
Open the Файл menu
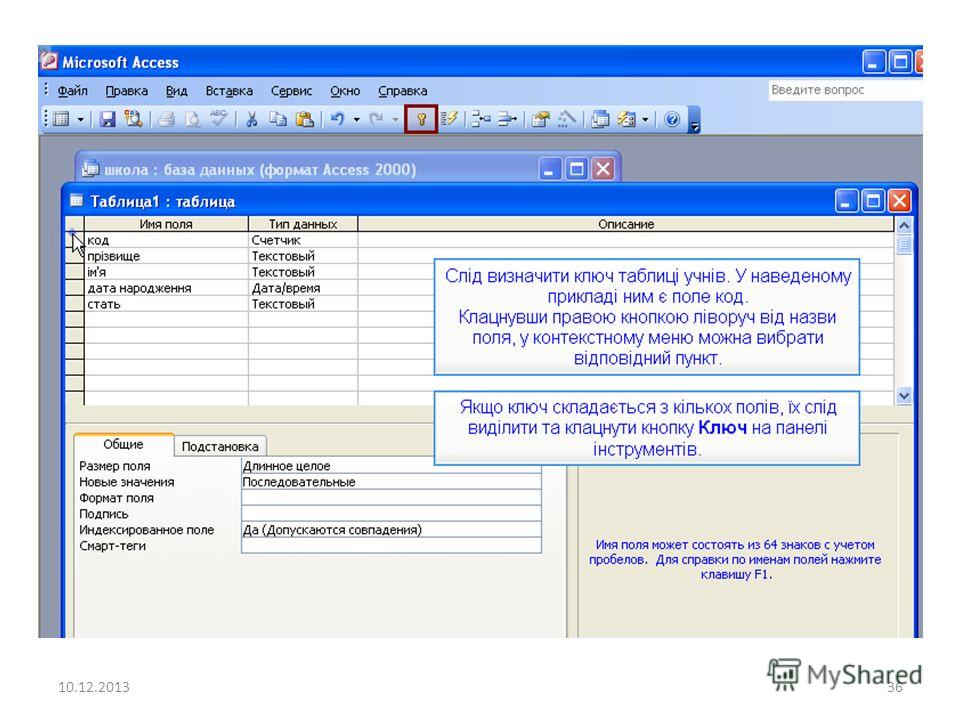click(72, 91)
